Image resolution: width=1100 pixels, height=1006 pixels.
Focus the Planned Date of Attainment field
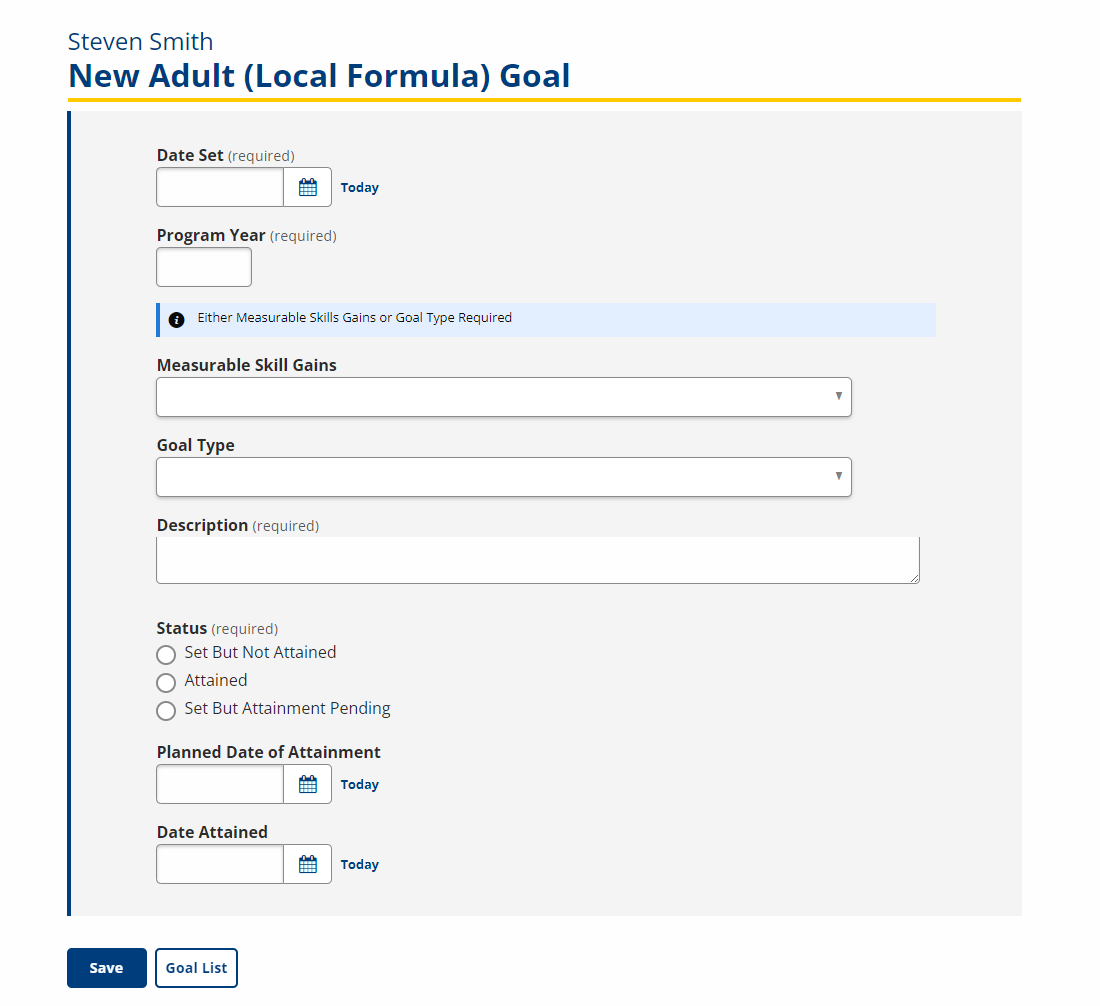pos(220,784)
